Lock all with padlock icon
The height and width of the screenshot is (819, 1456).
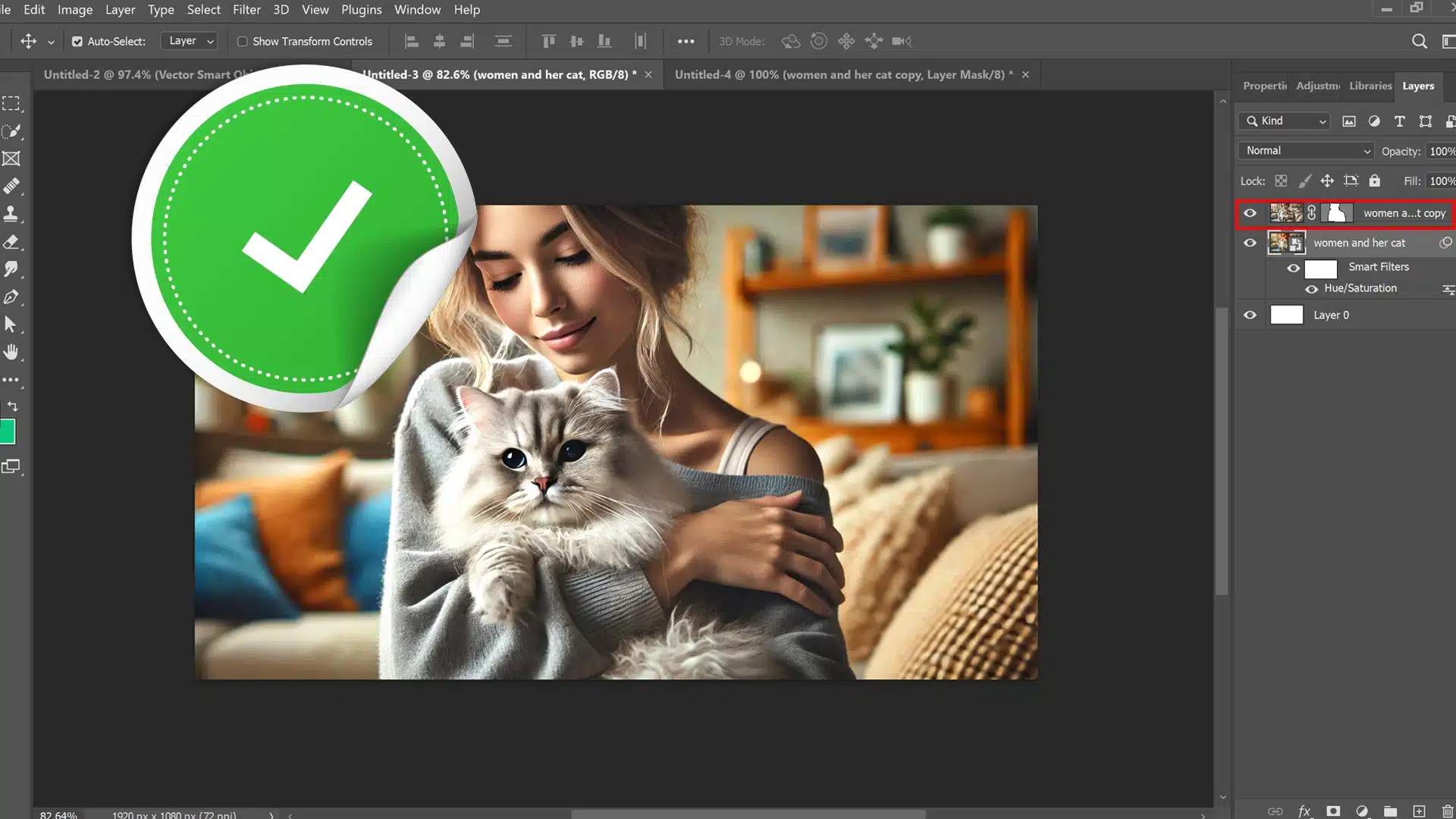(1374, 181)
